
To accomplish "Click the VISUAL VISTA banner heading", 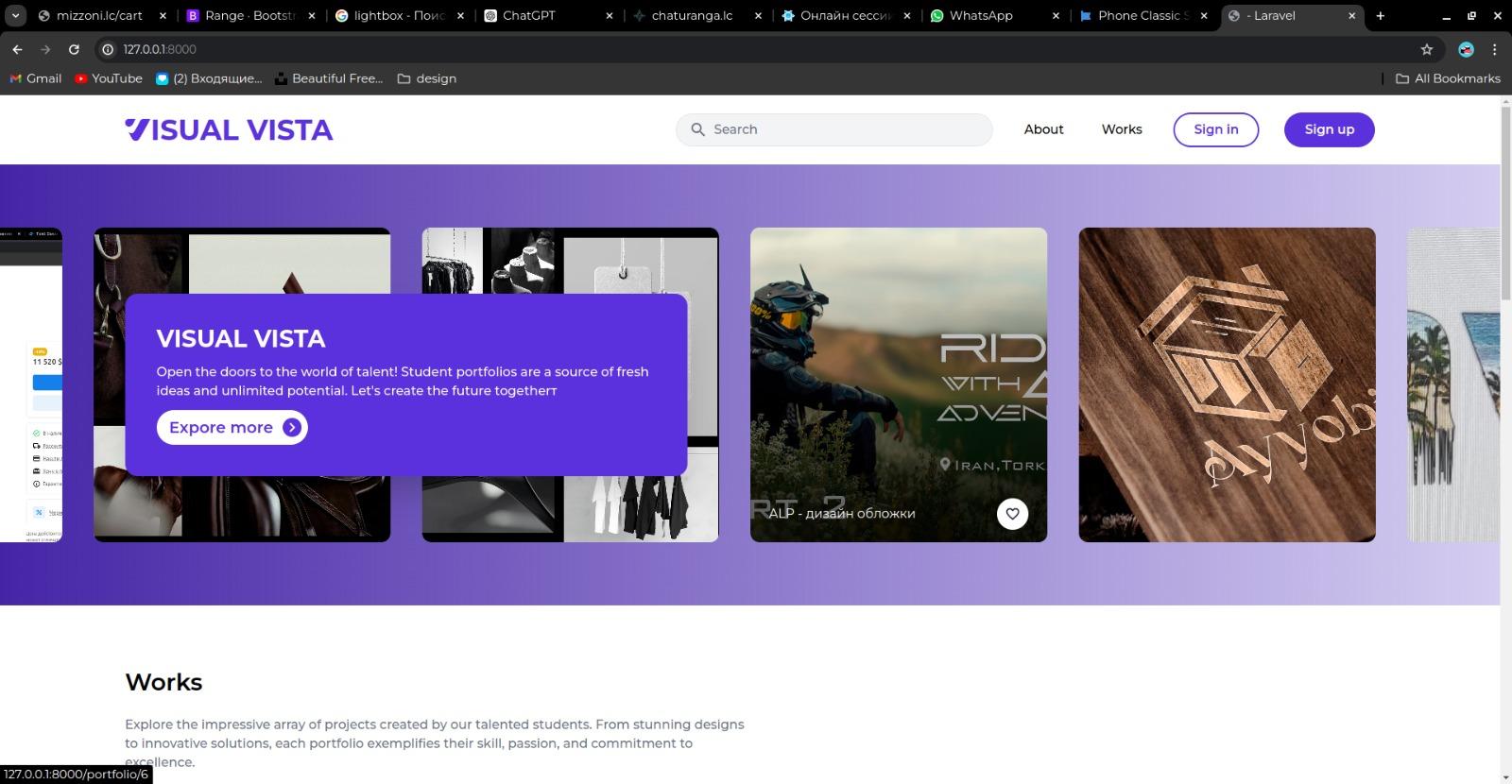I will [x=241, y=338].
